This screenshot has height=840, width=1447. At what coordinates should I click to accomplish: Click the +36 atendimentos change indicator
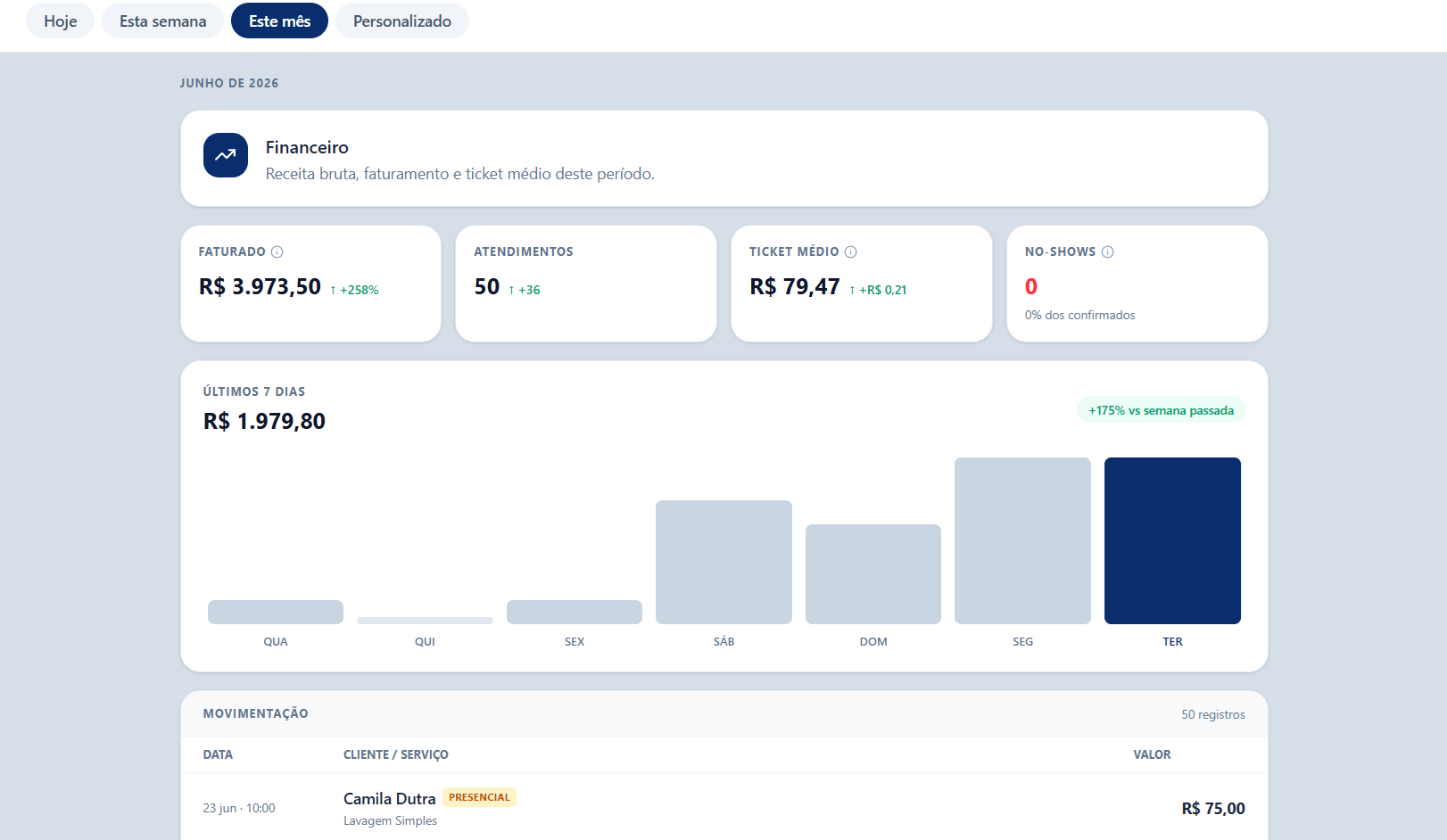(525, 290)
